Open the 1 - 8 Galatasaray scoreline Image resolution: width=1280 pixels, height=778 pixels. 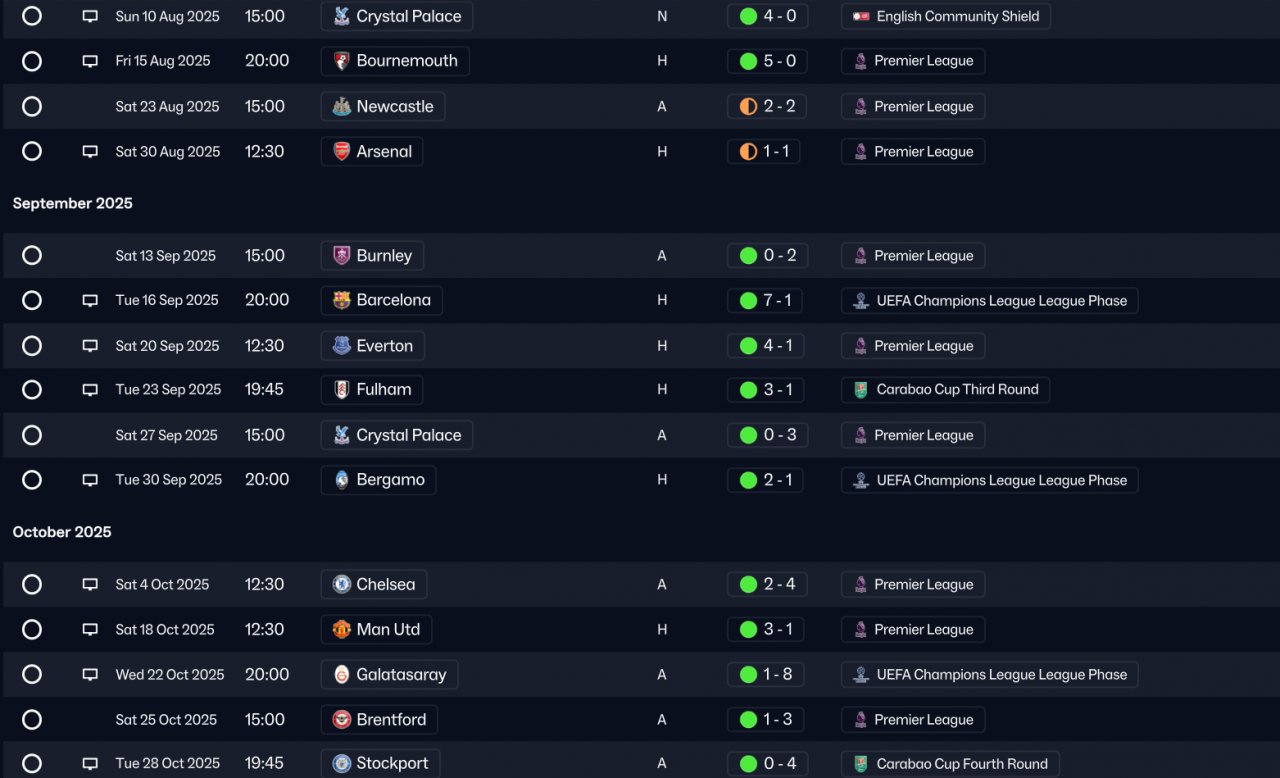pyautogui.click(x=766, y=674)
